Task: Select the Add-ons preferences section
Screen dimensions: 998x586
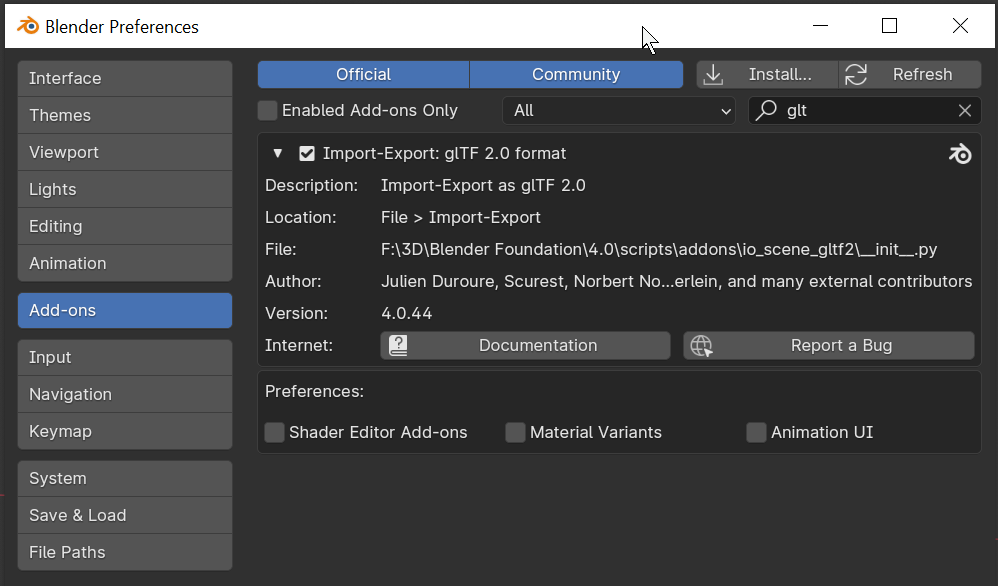Action: tap(125, 310)
